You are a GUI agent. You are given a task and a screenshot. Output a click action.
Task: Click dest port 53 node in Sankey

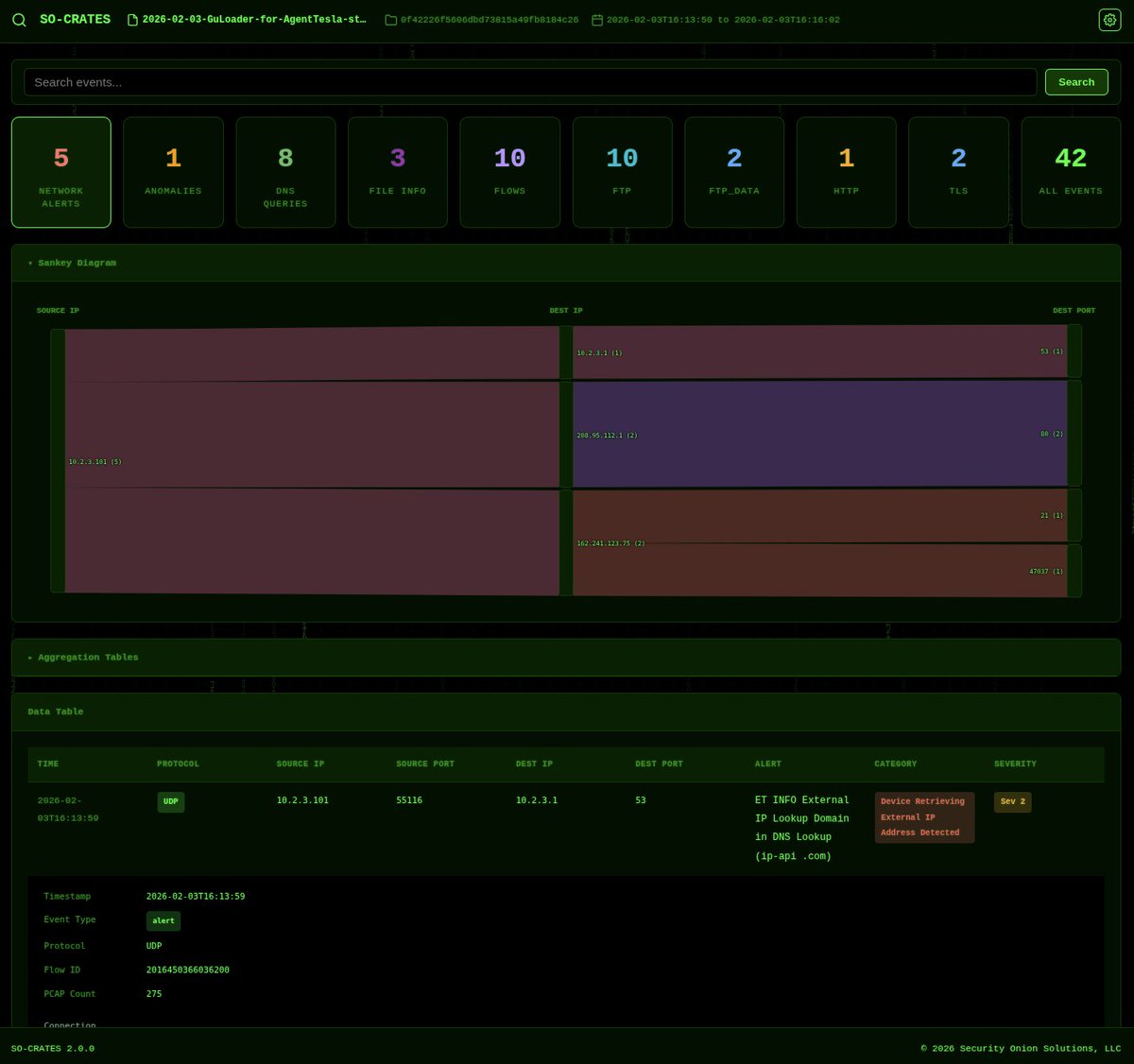pyautogui.click(x=1074, y=351)
